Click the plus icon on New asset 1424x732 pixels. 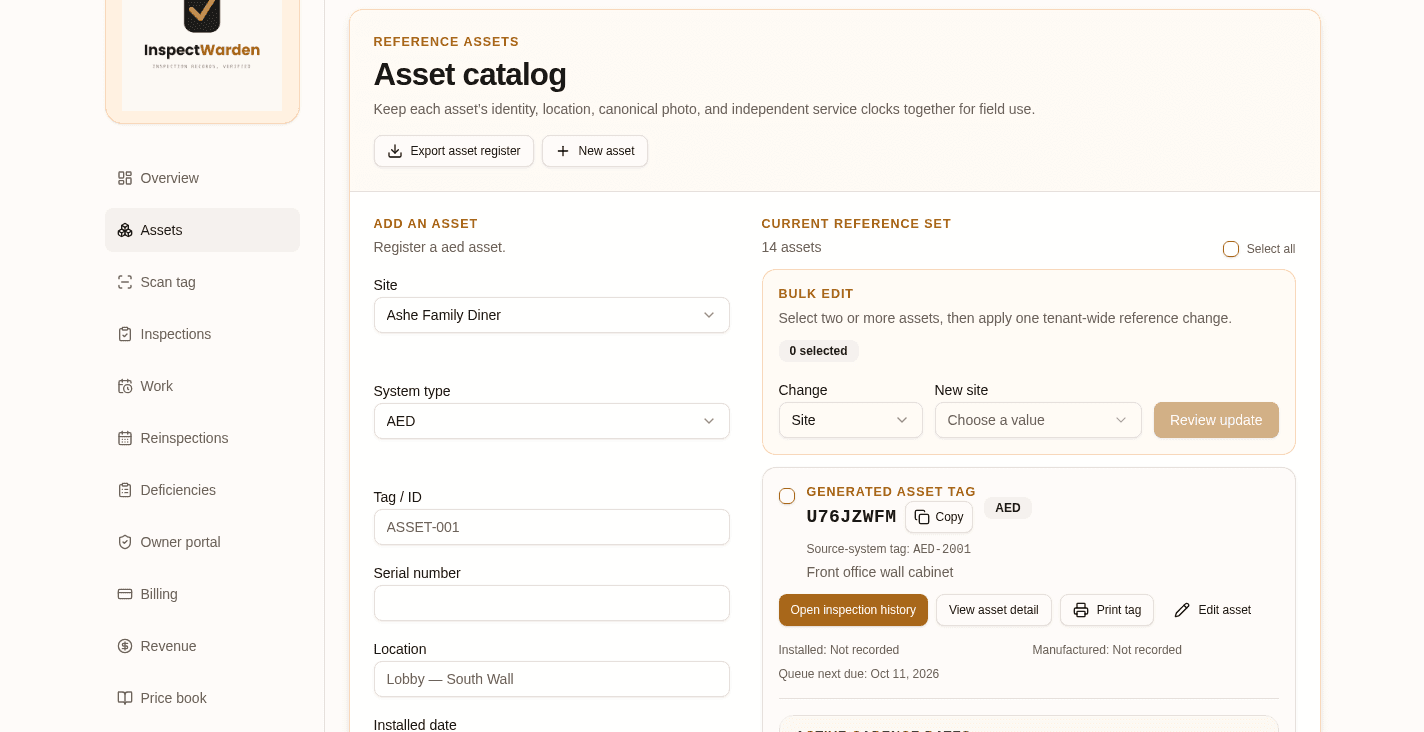(563, 151)
